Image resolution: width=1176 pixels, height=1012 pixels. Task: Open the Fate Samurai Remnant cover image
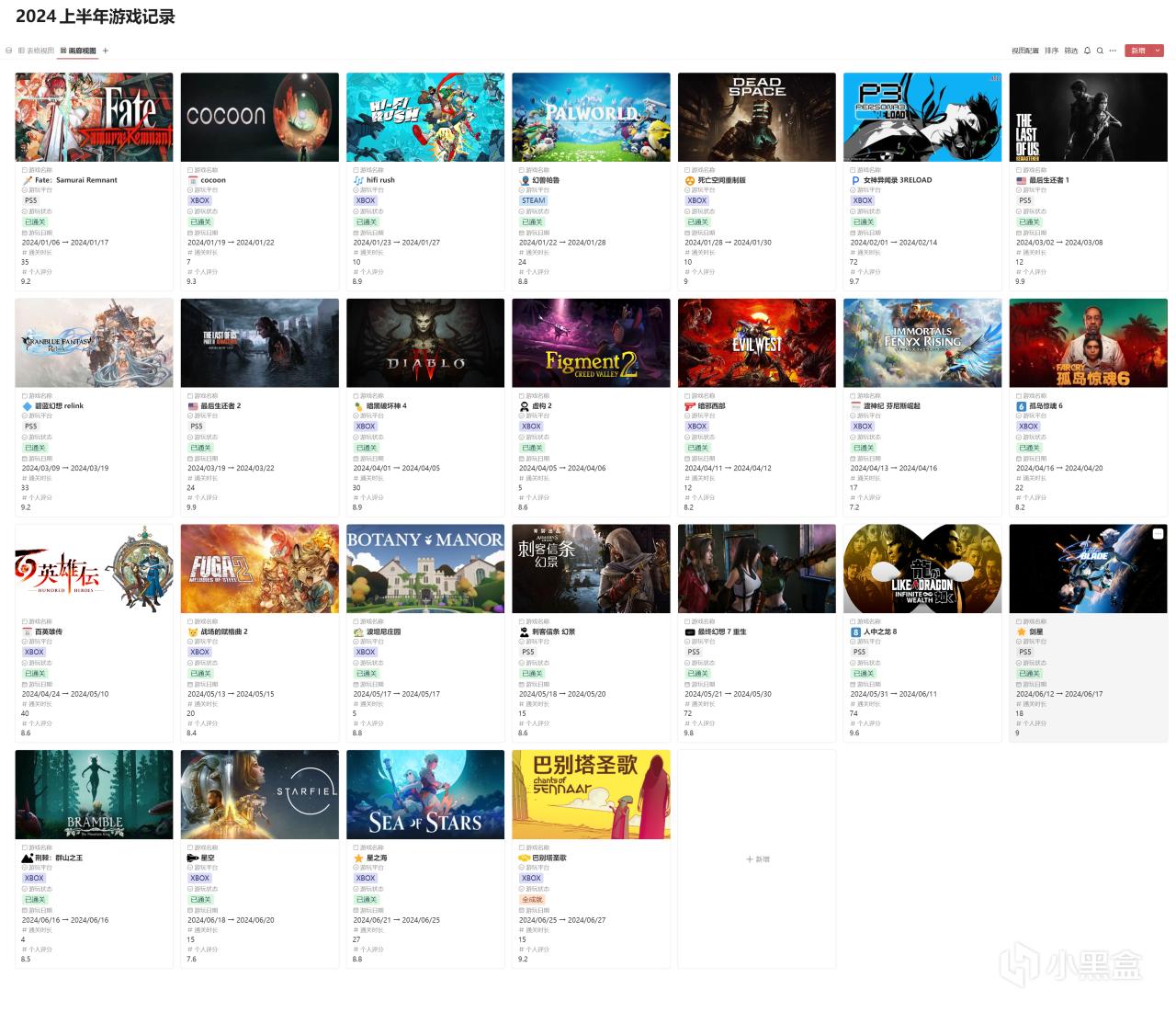(x=94, y=118)
